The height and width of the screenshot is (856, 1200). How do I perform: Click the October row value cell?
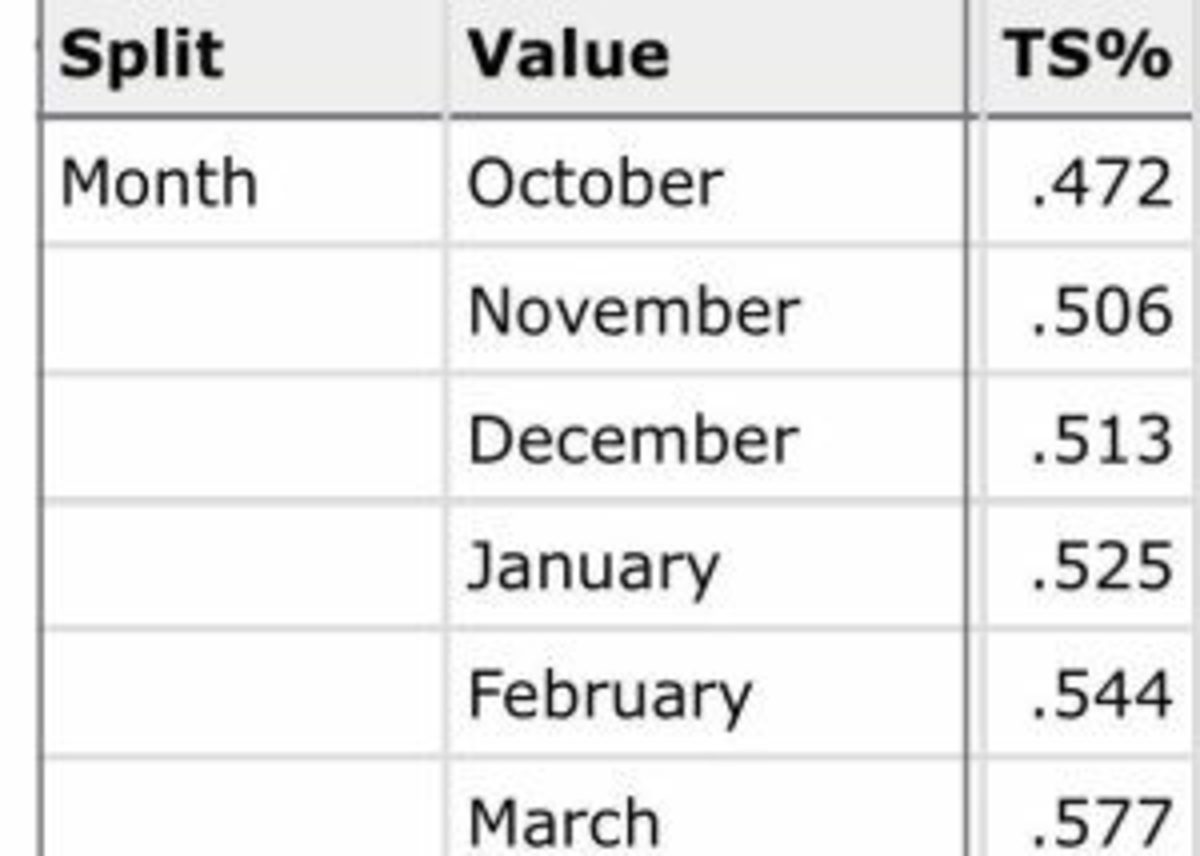pos(595,184)
